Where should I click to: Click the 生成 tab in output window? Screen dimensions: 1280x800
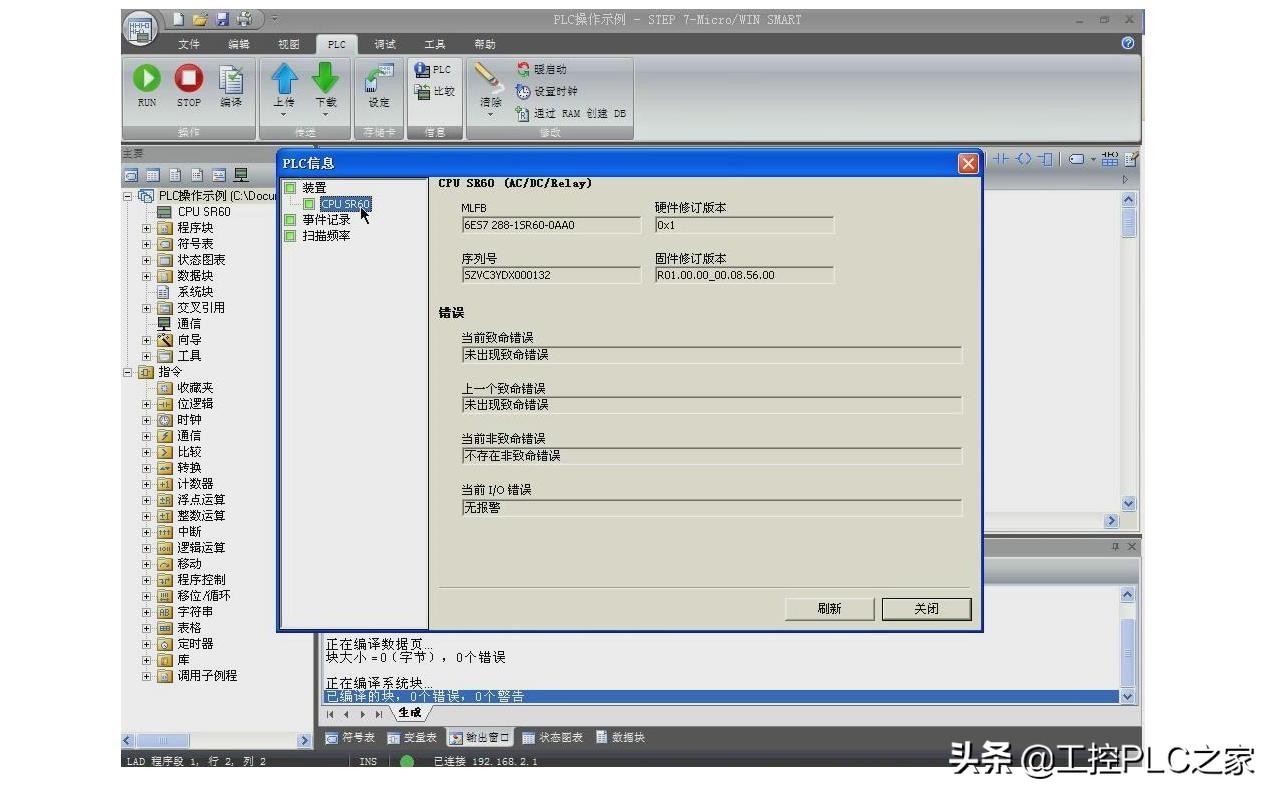click(x=410, y=713)
